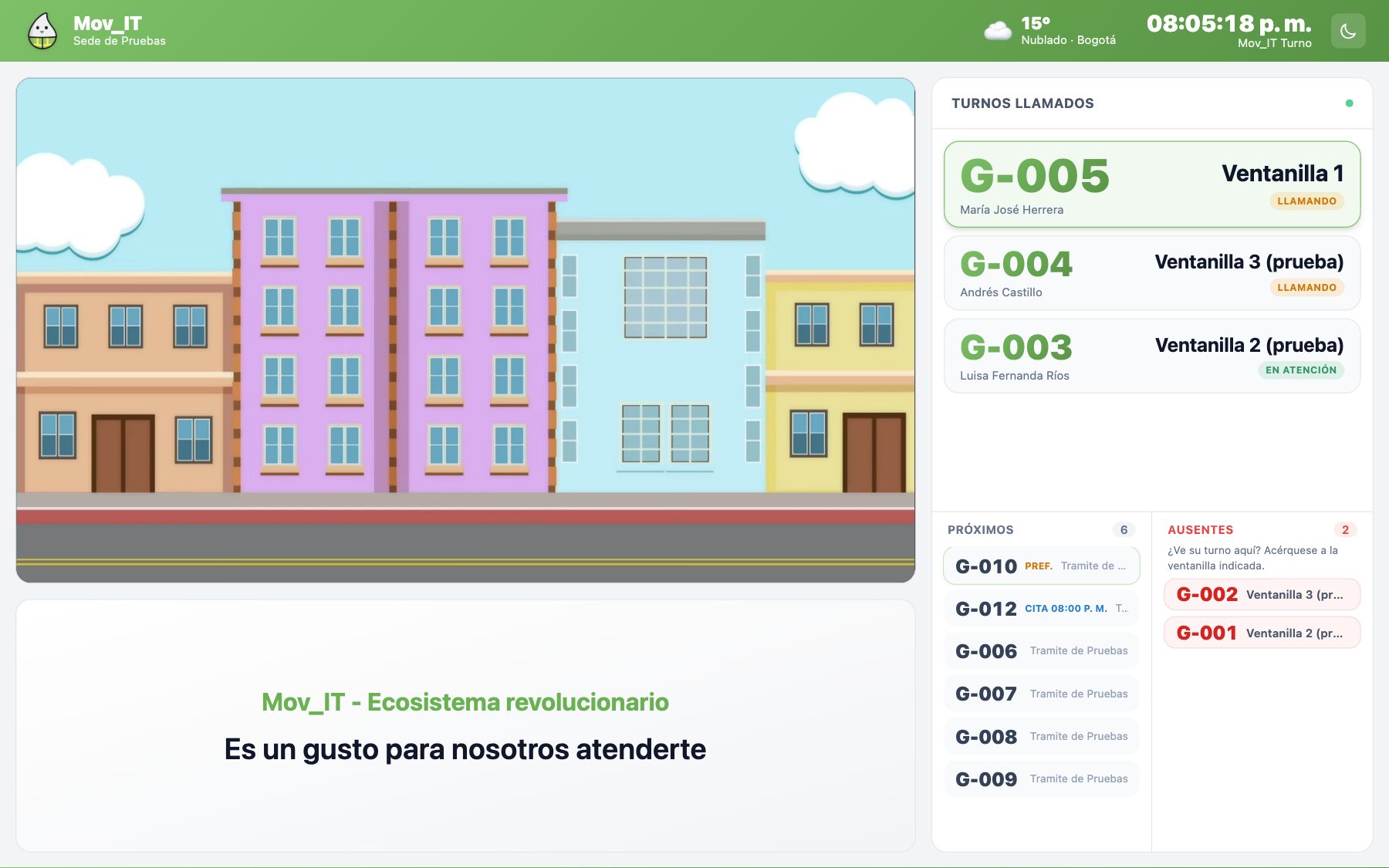The image size is (1389, 868).
Task: Click the PRÓXIMOS section heading
Action: [980, 530]
